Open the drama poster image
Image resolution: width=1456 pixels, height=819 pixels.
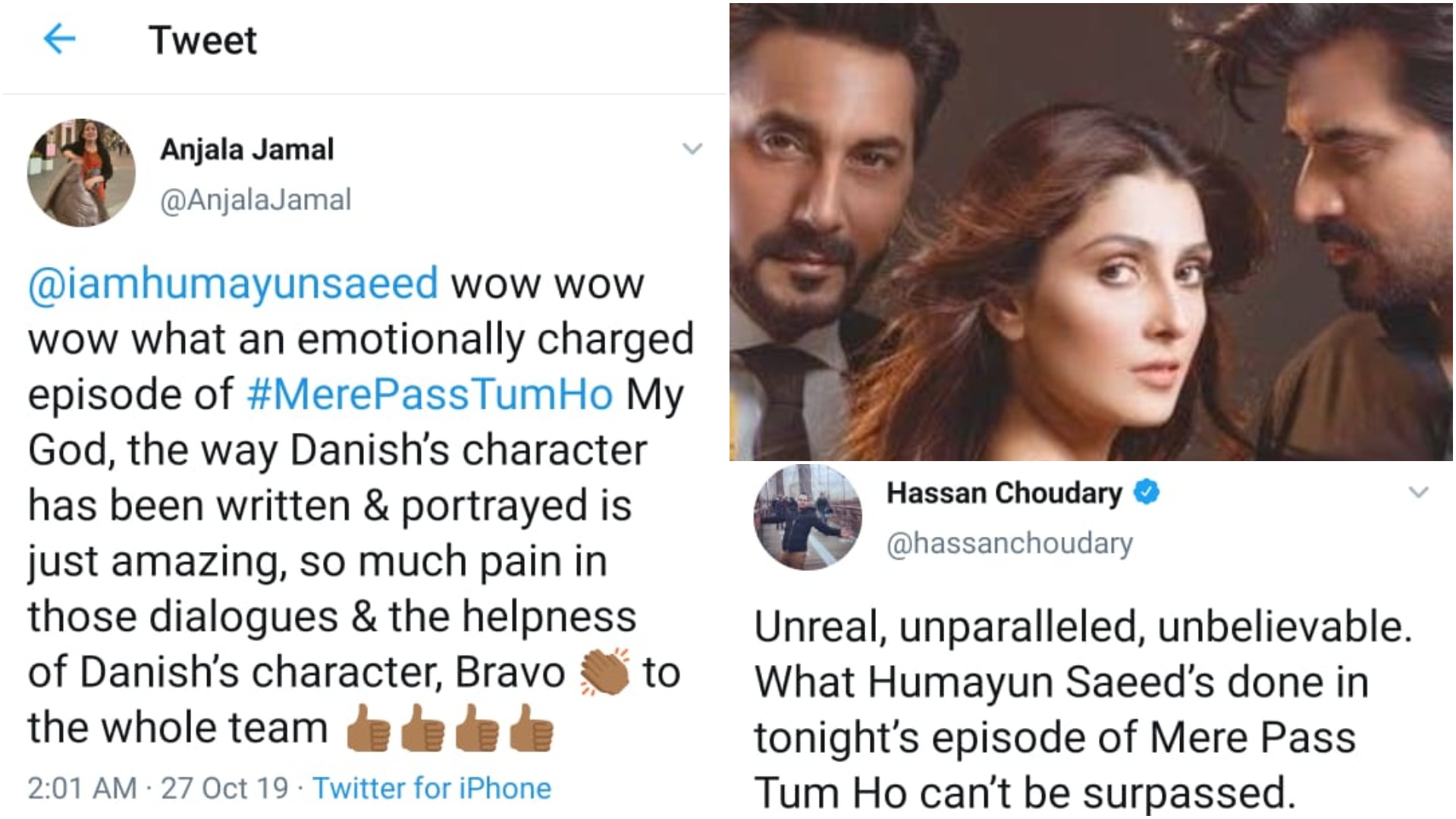click(x=1091, y=231)
